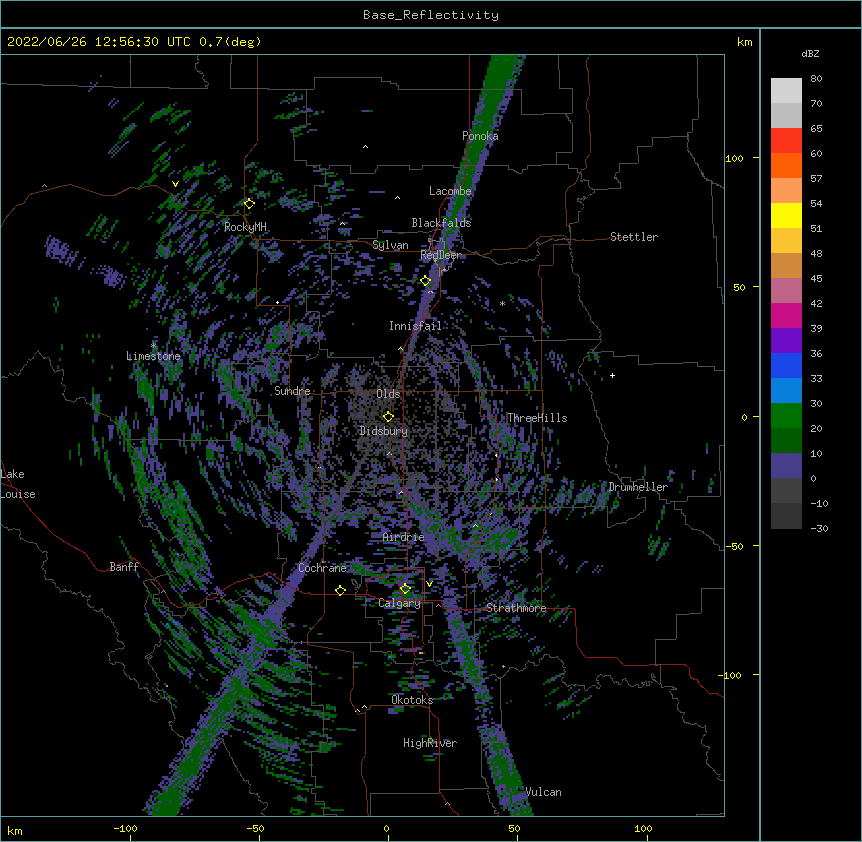The image size is (862, 842).
Task: Click the RedDeer city label
Action: coord(440,255)
